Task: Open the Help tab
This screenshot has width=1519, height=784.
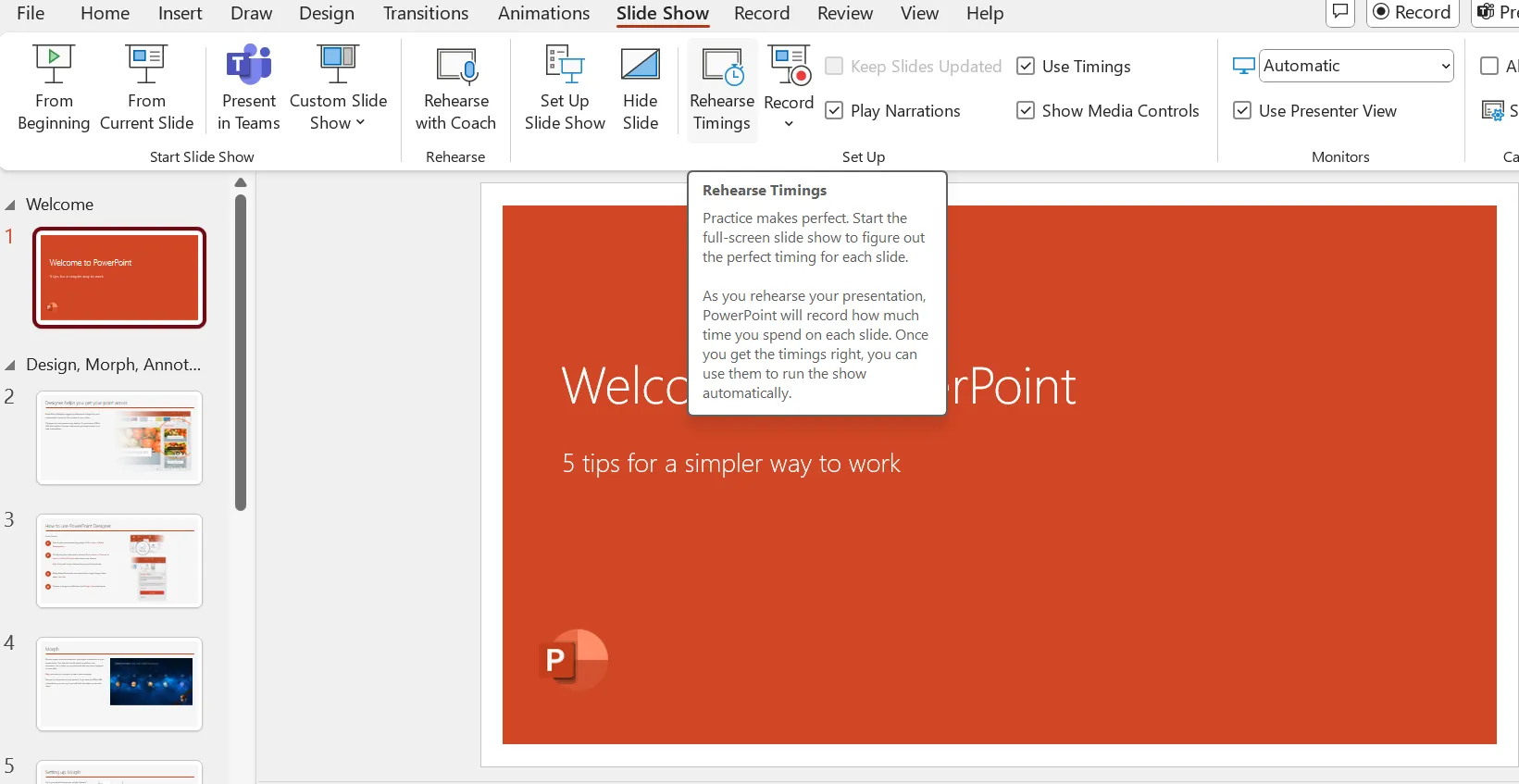Action: (x=985, y=13)
